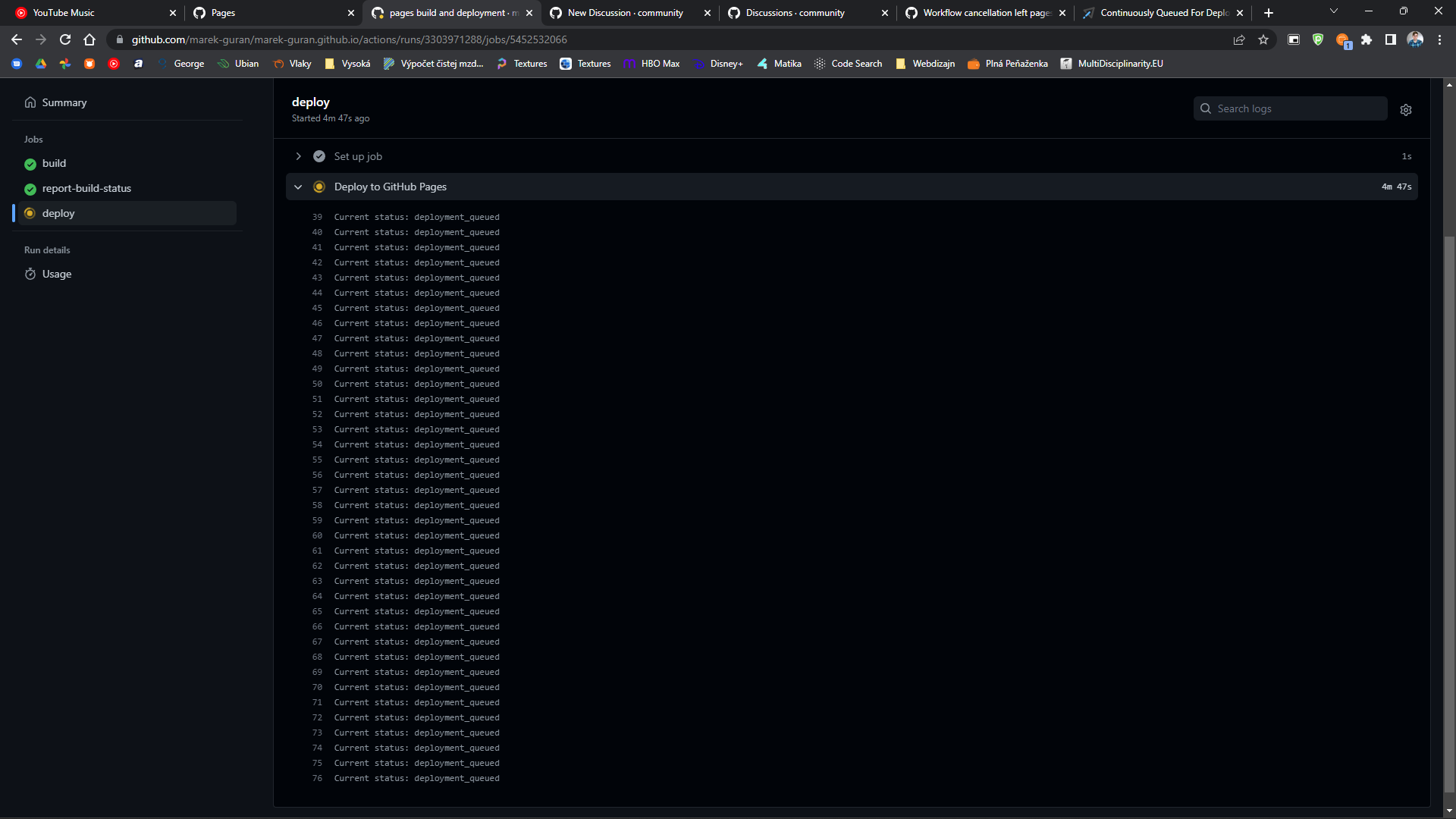Open Chrome profile avatar
Image resolution: width=1456 pixels, height=819 pixels.
tap(1415, 39)
